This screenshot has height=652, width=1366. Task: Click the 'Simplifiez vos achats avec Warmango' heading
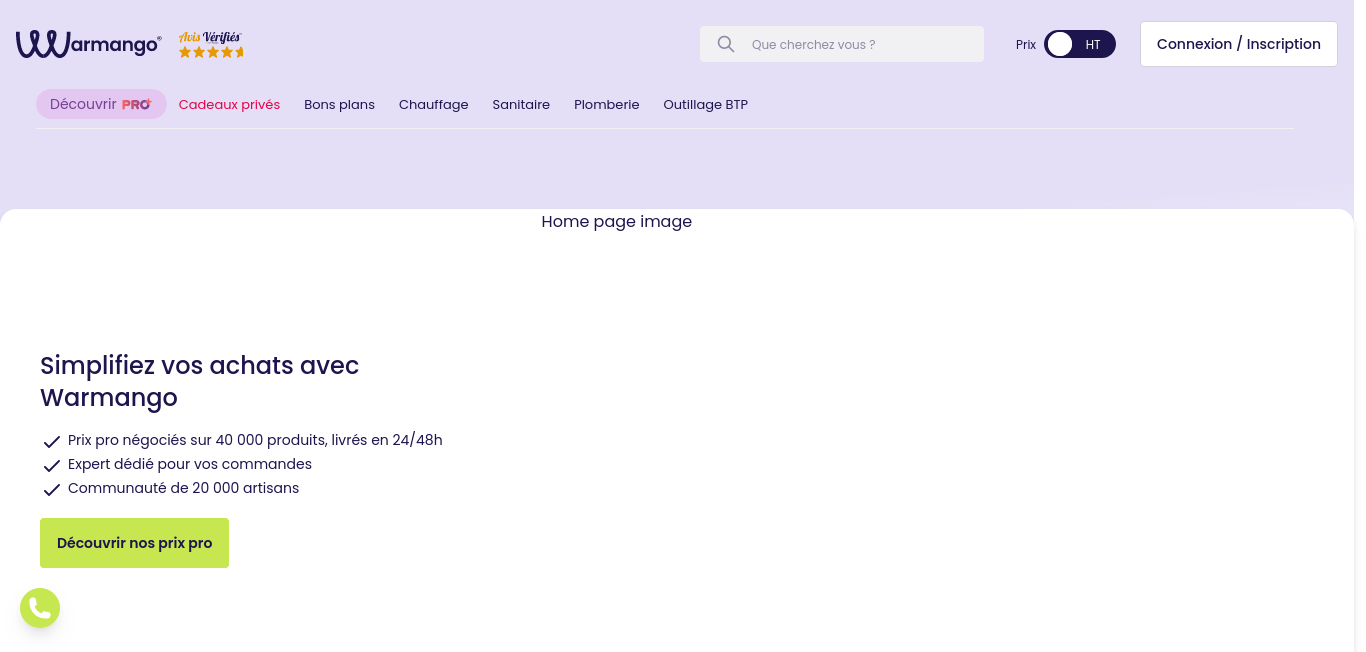tap(199, 381)
